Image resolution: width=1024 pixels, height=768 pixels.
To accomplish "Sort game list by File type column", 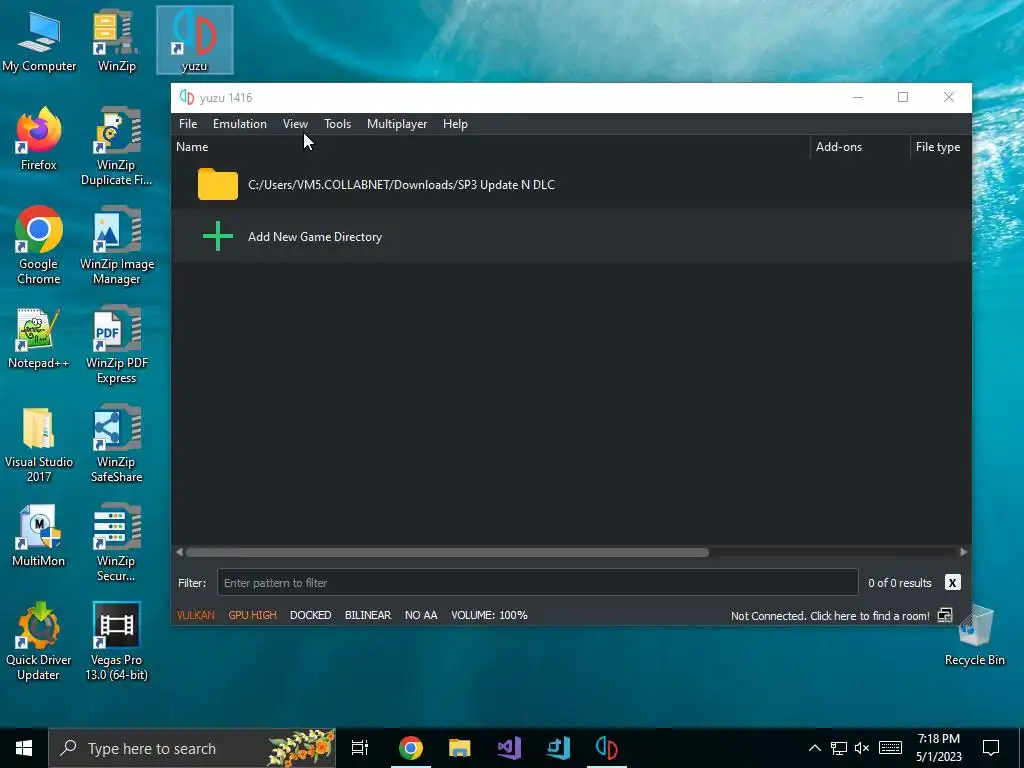I will (x=940, y=147).
